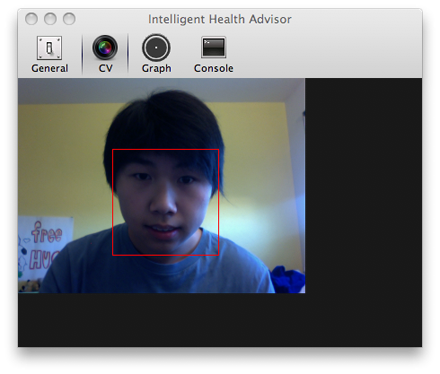Screen dimensions: 440x374
Task: Minimize the window with middle button
Action: pos(50,19)
